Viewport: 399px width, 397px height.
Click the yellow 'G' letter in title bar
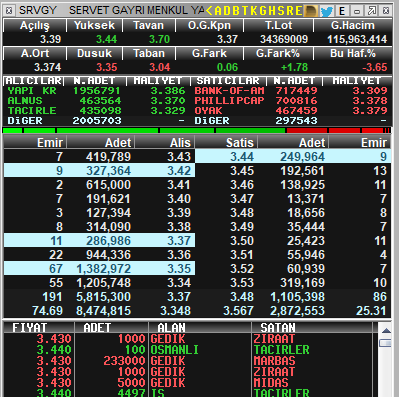(x=263, y=11)
